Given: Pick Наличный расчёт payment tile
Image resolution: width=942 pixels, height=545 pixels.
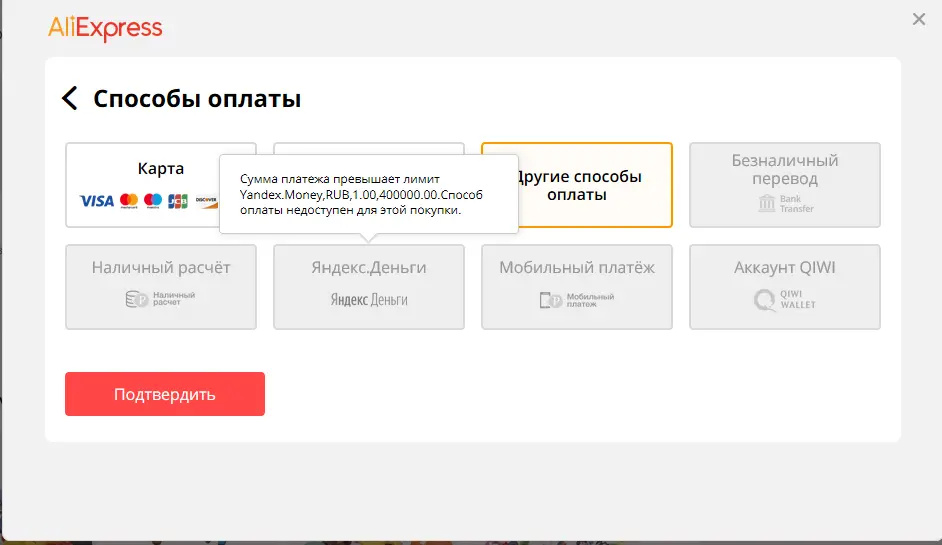Looking at the screenshot, I should tap(161, 287).
